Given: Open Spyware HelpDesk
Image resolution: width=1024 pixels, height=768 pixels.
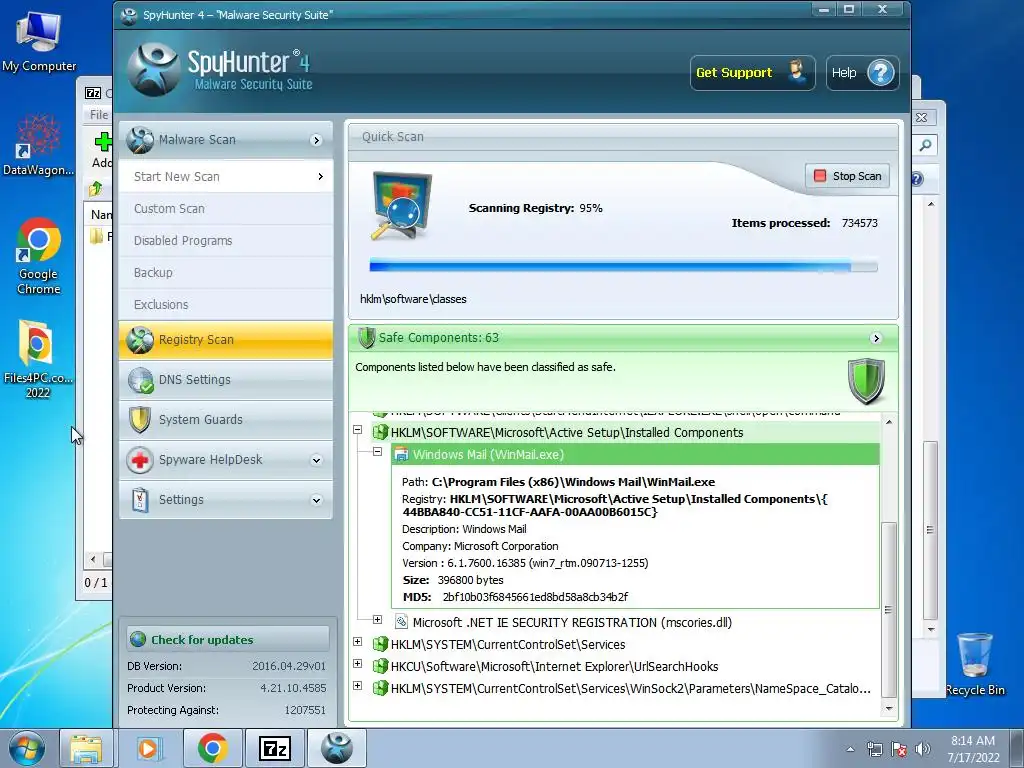Looking at the screenshot, I should (226, 460).
